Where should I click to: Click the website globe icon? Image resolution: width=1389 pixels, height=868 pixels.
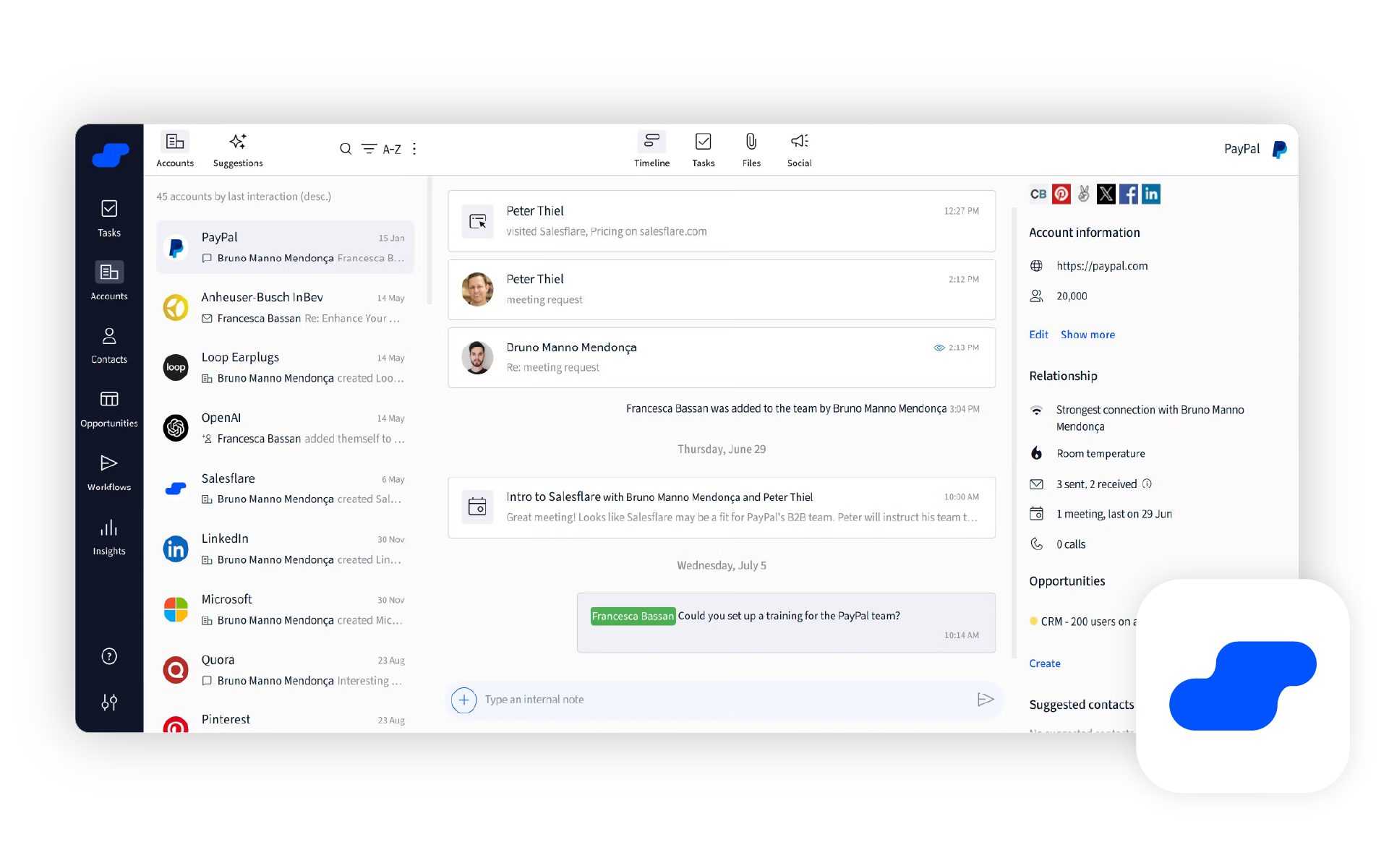click(x=1036, y=266)
